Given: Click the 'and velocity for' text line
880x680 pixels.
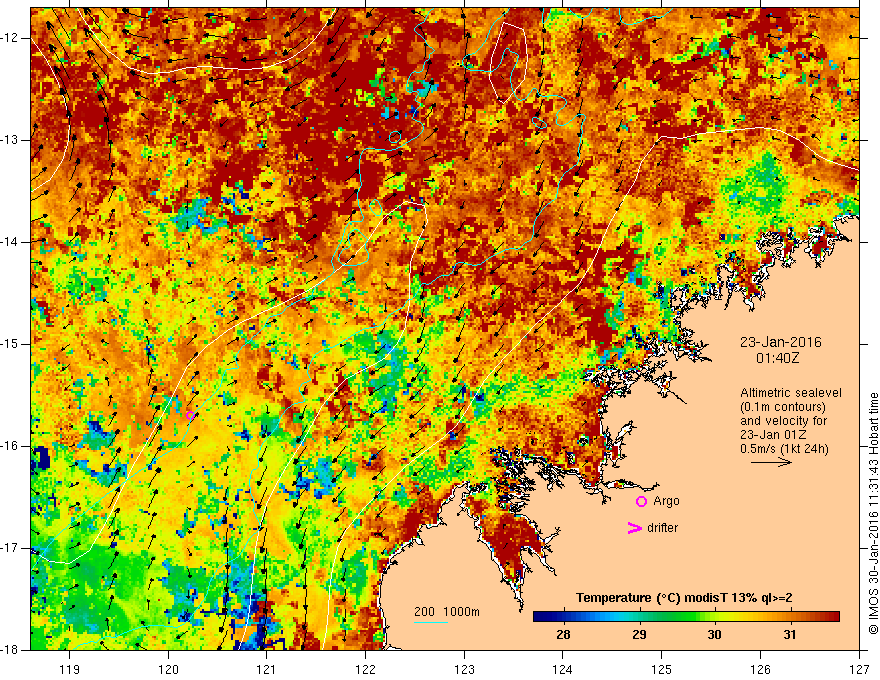Looking at the screenshot, I should click(783, 421).
